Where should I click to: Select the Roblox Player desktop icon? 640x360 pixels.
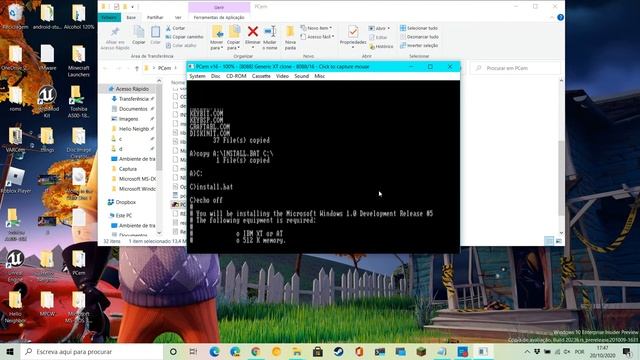tap(16, 180)
